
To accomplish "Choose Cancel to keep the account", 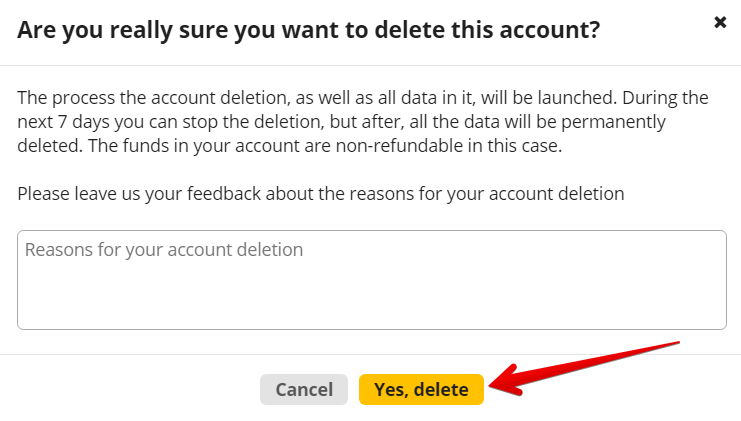I will coord(303,389).
